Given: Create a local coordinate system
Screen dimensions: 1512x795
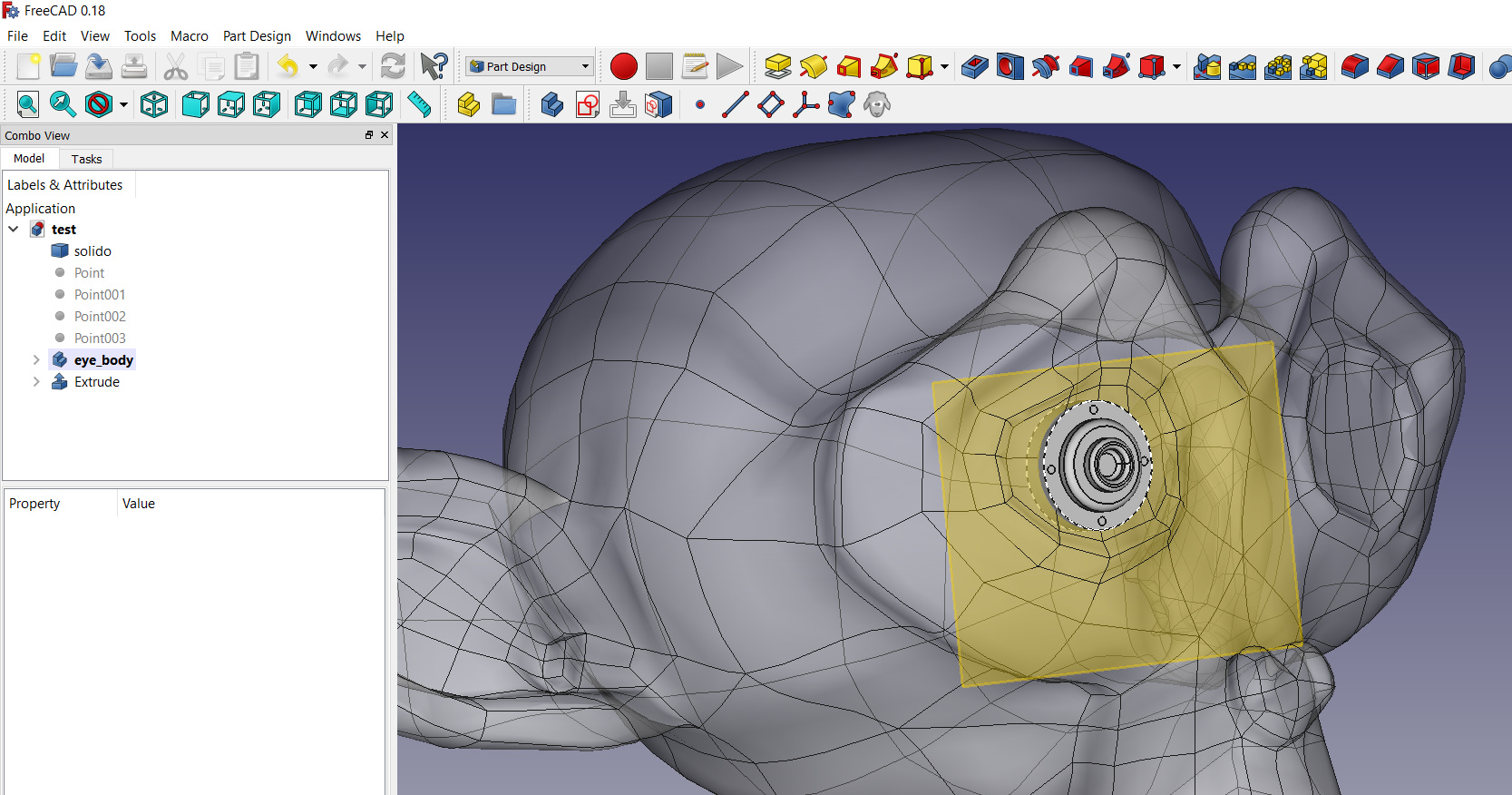Looking at the screenshot, I should tap(806, 104).
